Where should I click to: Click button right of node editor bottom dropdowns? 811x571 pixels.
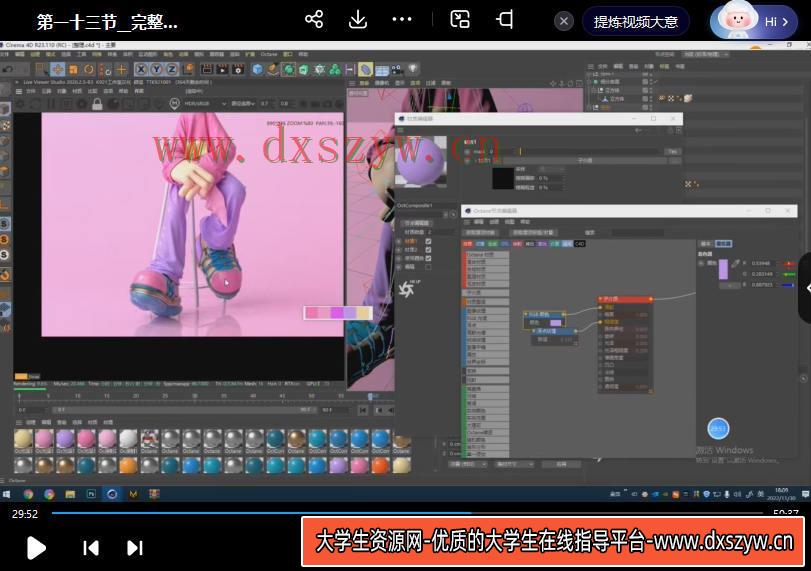(562, 464)
